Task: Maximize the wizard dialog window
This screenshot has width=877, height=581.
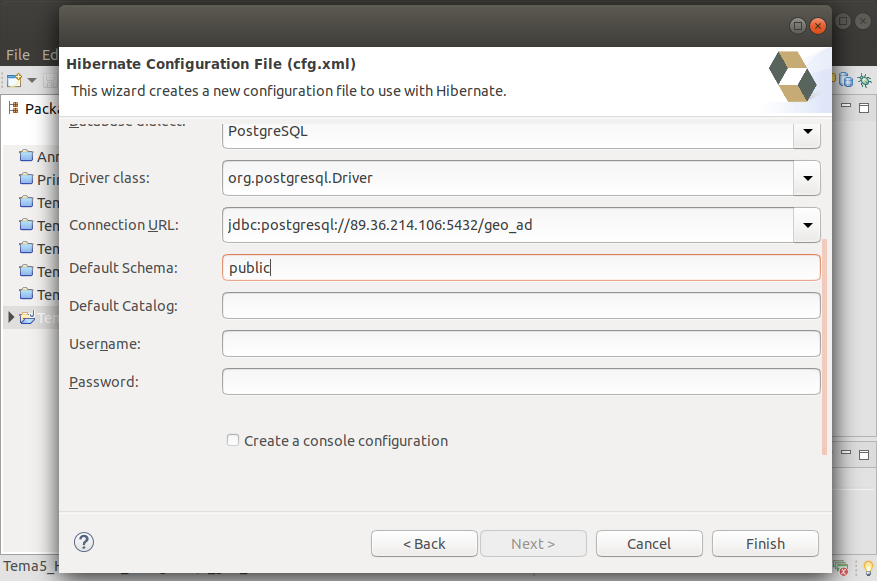Action: pos(798,26)
